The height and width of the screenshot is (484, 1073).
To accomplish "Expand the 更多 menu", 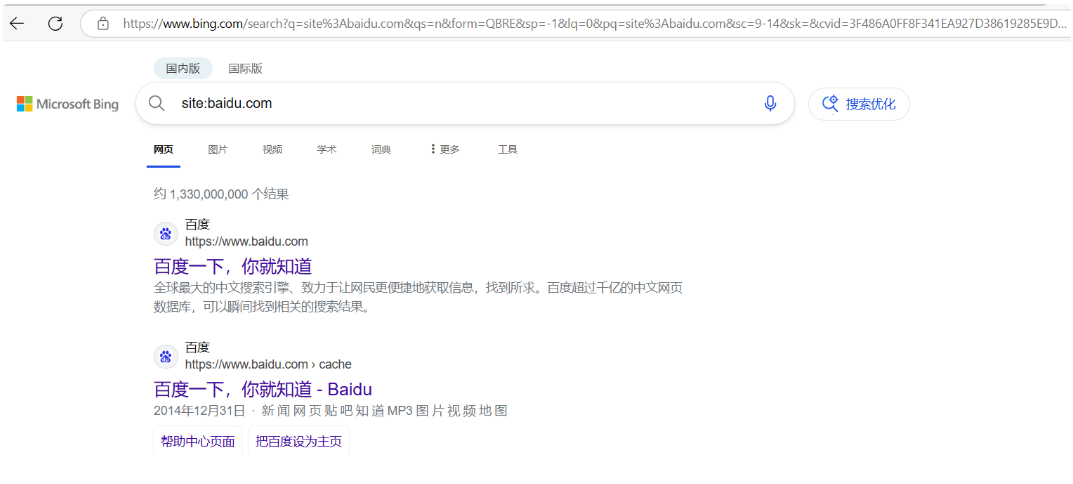I will (445, 149).
